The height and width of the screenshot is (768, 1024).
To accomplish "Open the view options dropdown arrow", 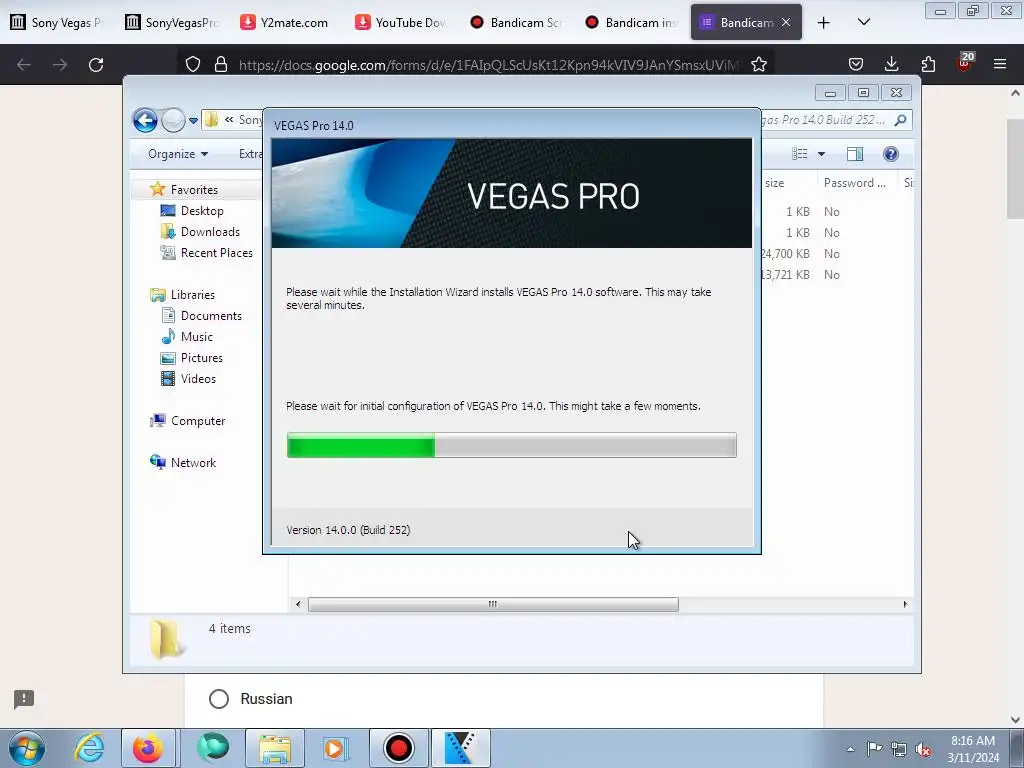I will click(x=822, y=154).
